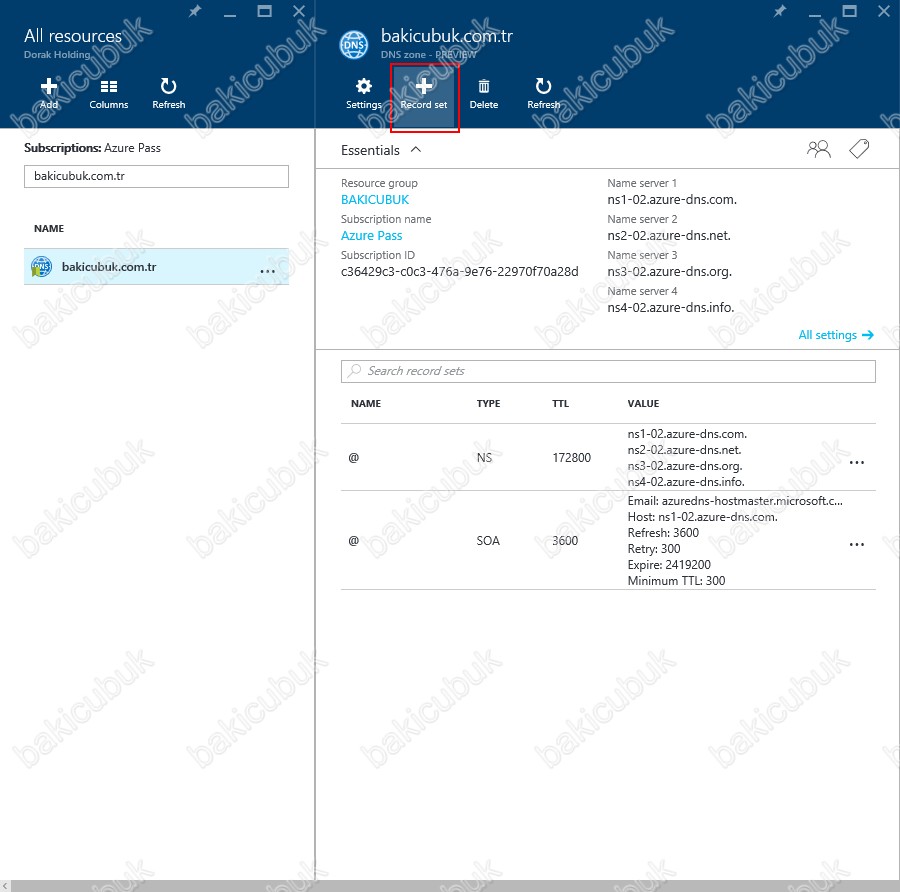Click the SOA 'Retry: 300' value

(x=654, y=549)
